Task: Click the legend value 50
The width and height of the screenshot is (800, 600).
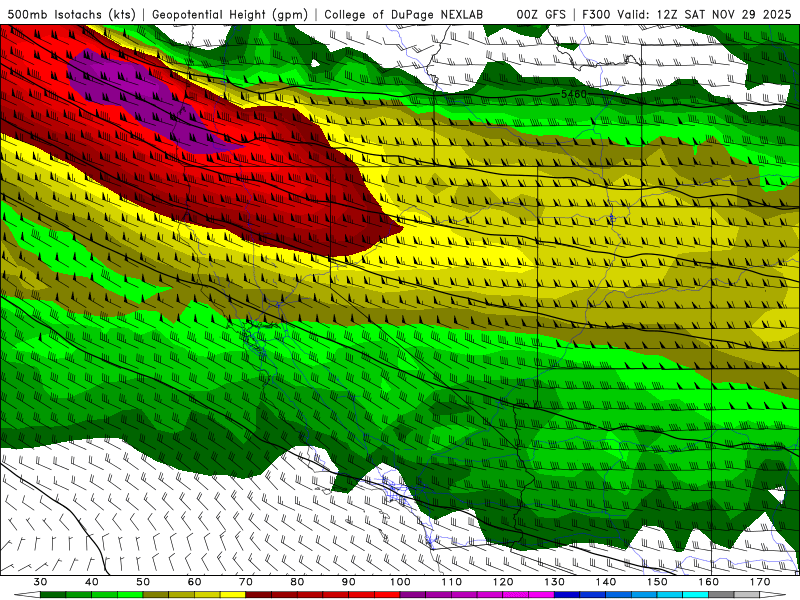Action: pos(143,582)
